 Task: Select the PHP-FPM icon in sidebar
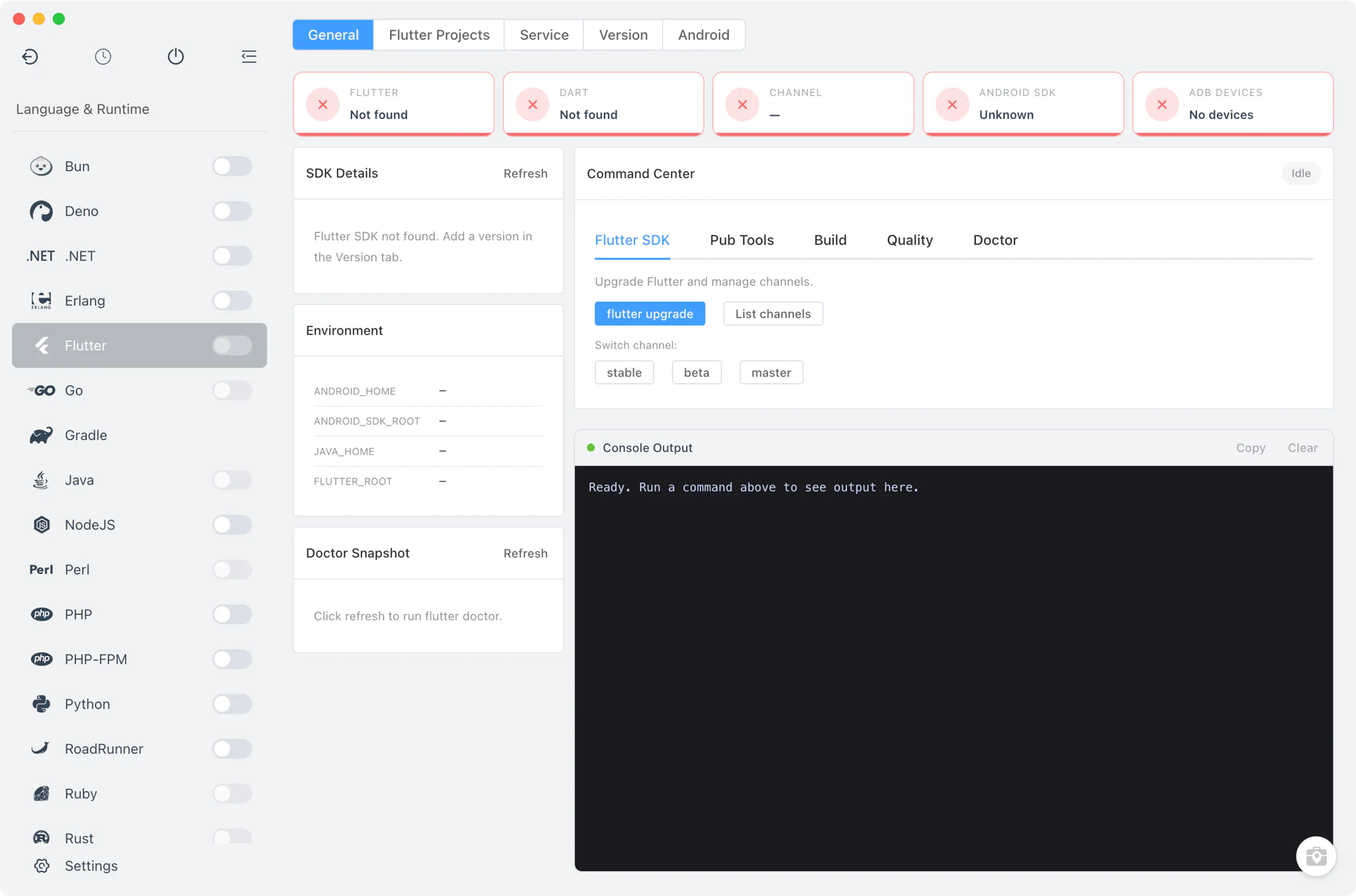pyautogui.click(x=42, y=659)
